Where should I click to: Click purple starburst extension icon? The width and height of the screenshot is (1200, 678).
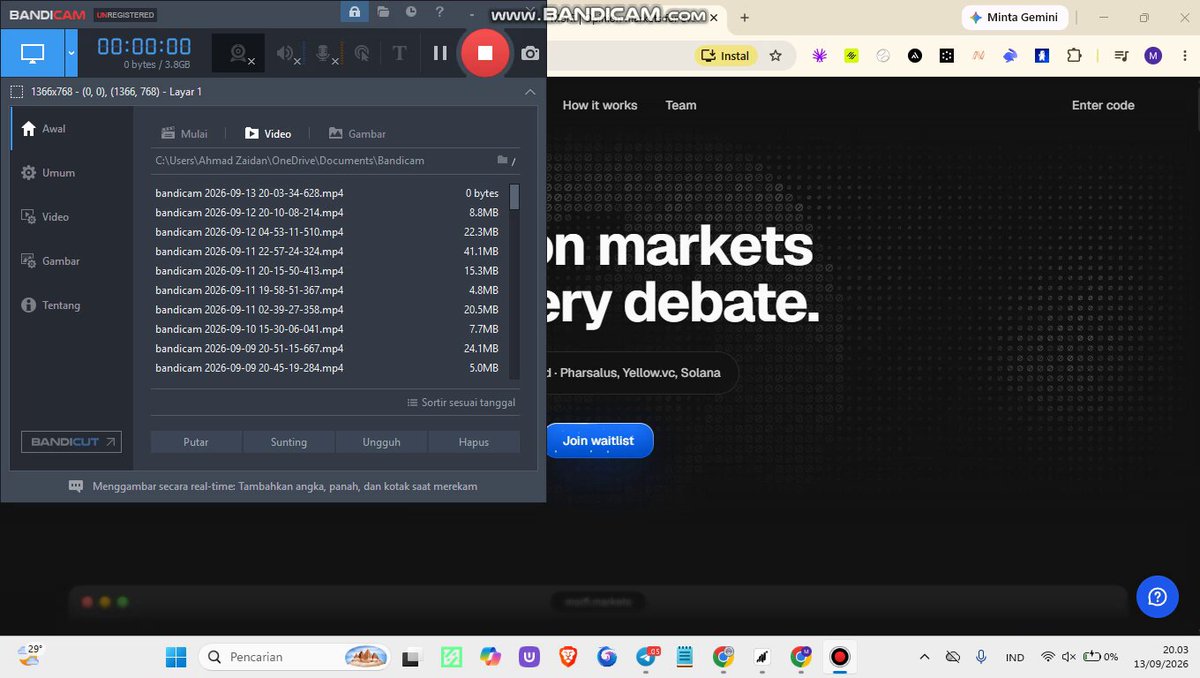click(820, 56)
